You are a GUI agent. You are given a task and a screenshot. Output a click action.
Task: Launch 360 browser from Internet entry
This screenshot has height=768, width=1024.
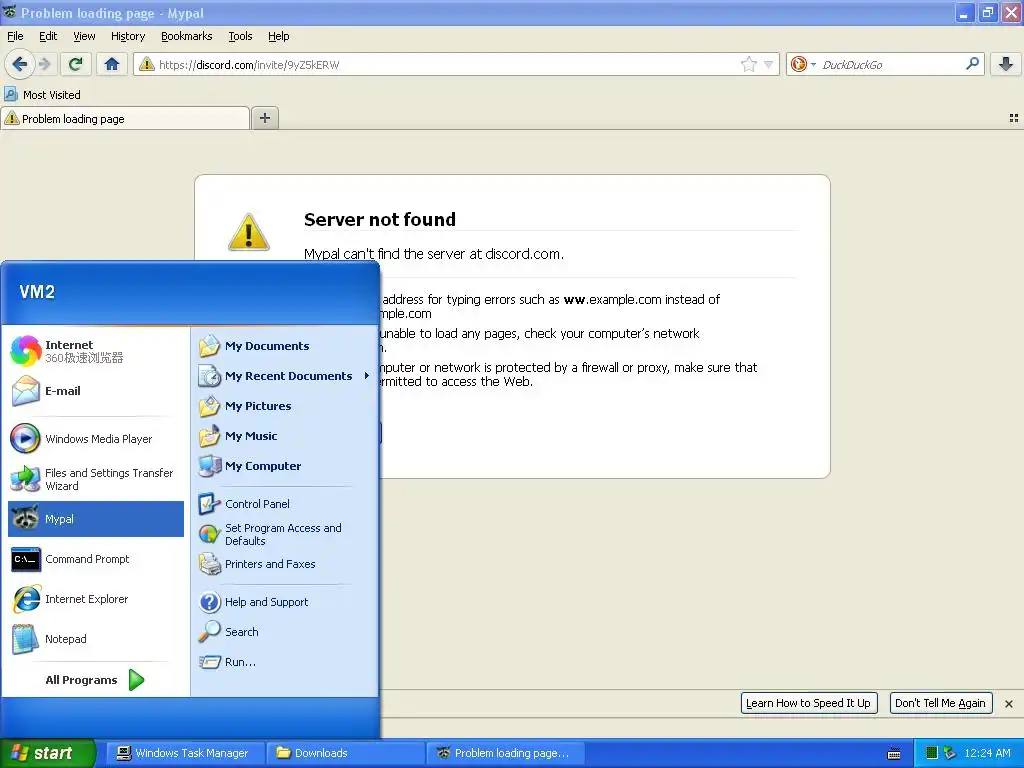click(x=95, y=351)
